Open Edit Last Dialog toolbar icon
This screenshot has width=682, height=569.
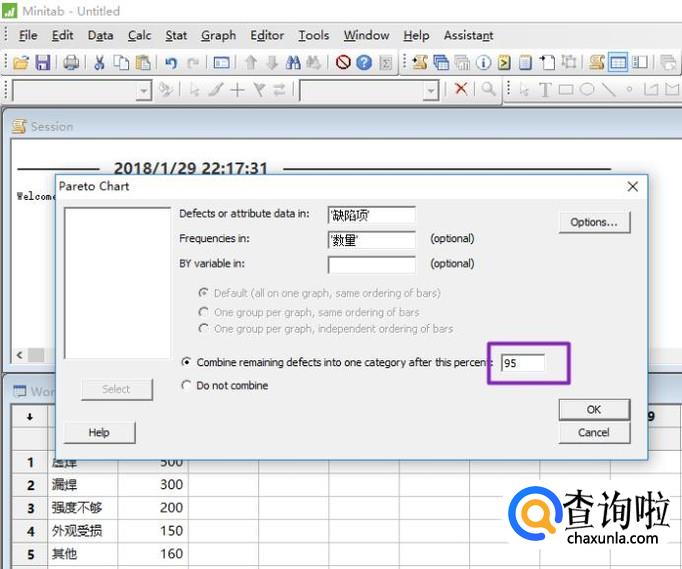pyautogui.click(x=221, y=64)
